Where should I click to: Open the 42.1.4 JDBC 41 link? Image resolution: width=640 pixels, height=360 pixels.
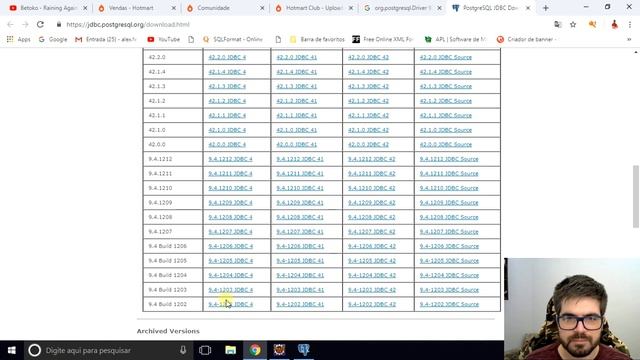click(x=296, y=72)
